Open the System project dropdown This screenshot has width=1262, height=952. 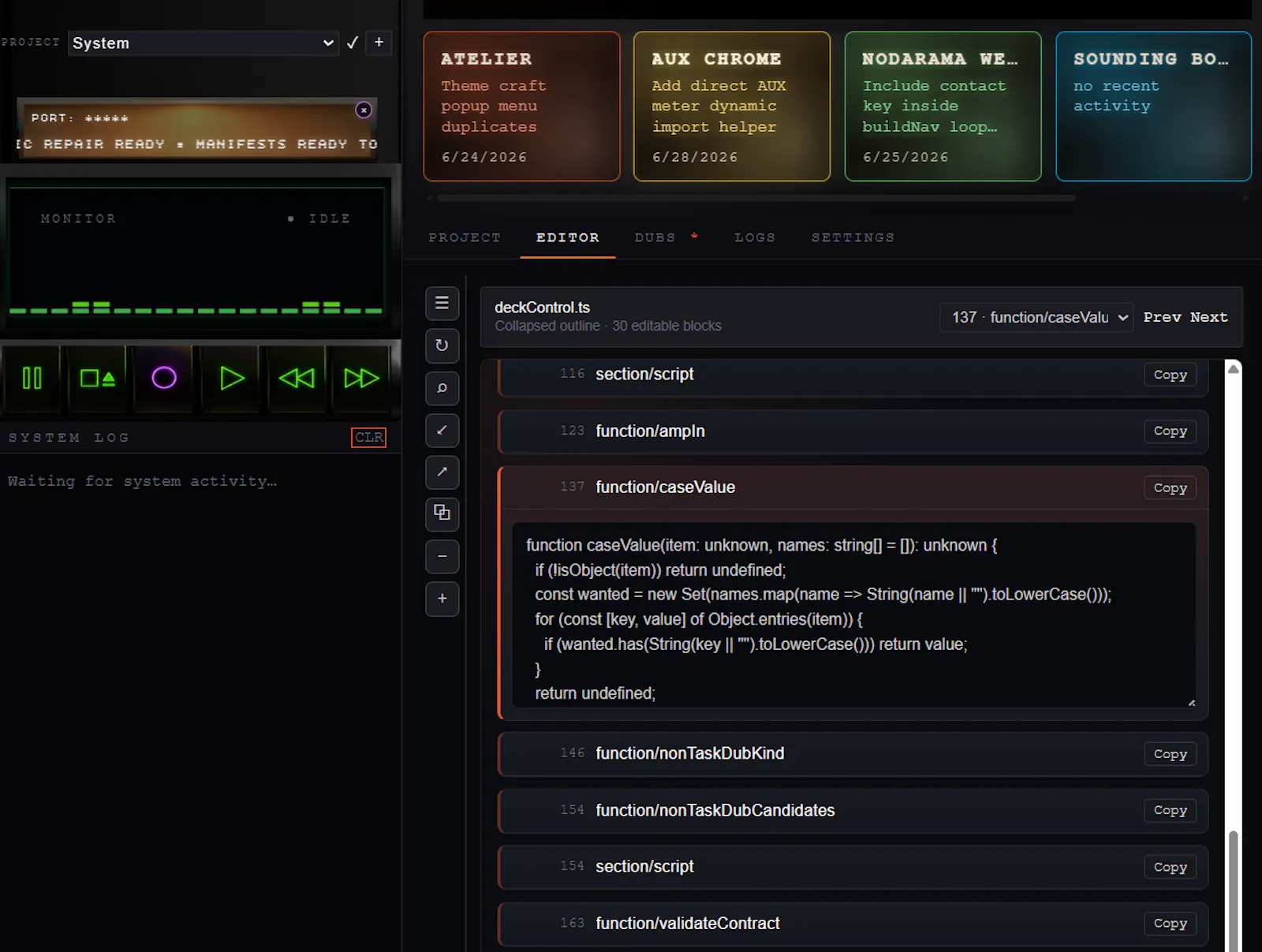click(203, 43)
